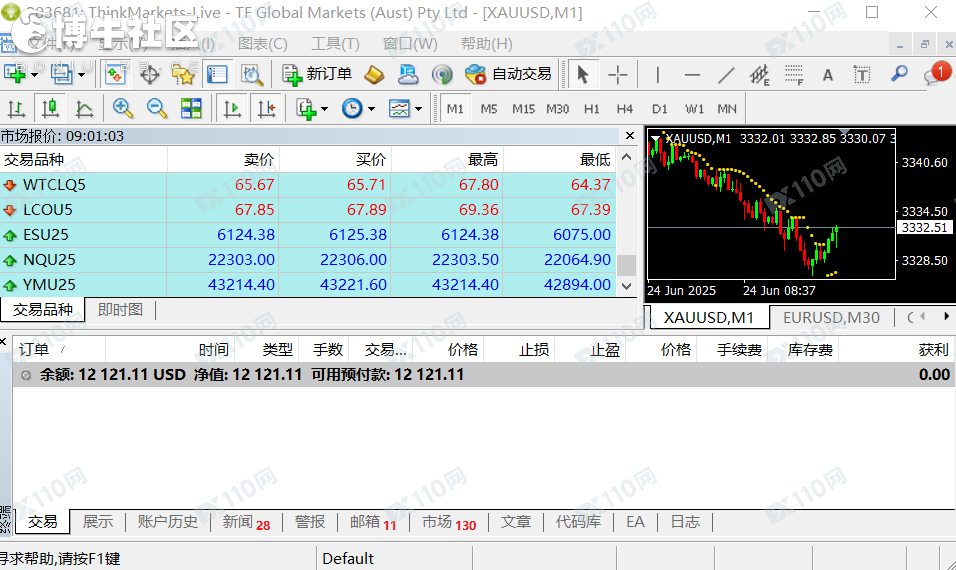The width and height of the screenshot is (956, 570).
Task: Click the 新订单 new order button
Action: pyautogui.click(x=318, y=74)
